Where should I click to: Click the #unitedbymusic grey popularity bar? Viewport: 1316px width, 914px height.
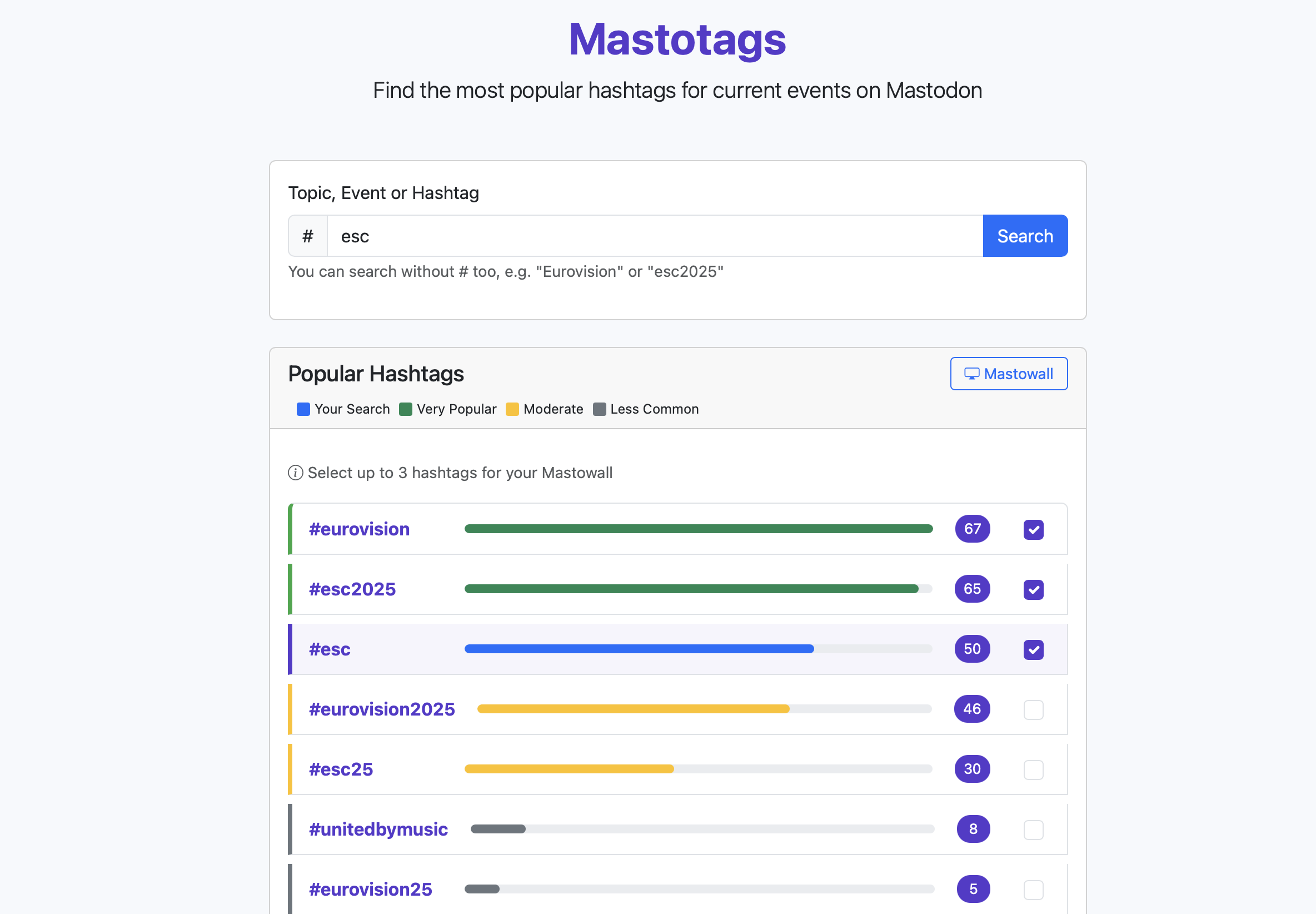(x=498, y=829)
